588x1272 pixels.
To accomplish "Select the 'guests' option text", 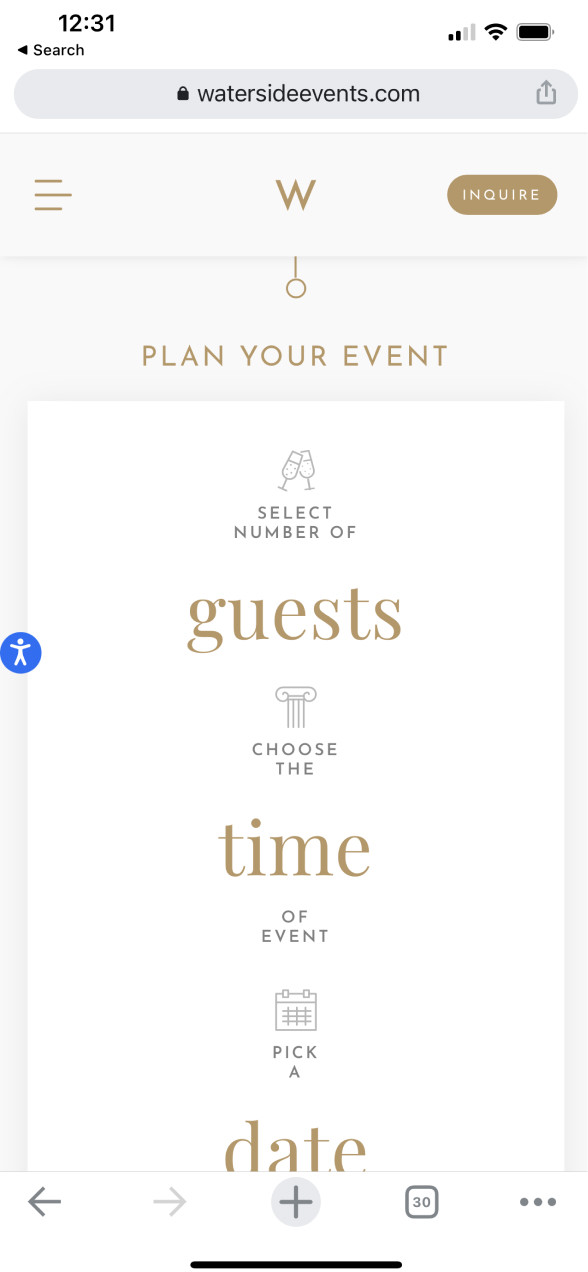I will pos(295,613).
